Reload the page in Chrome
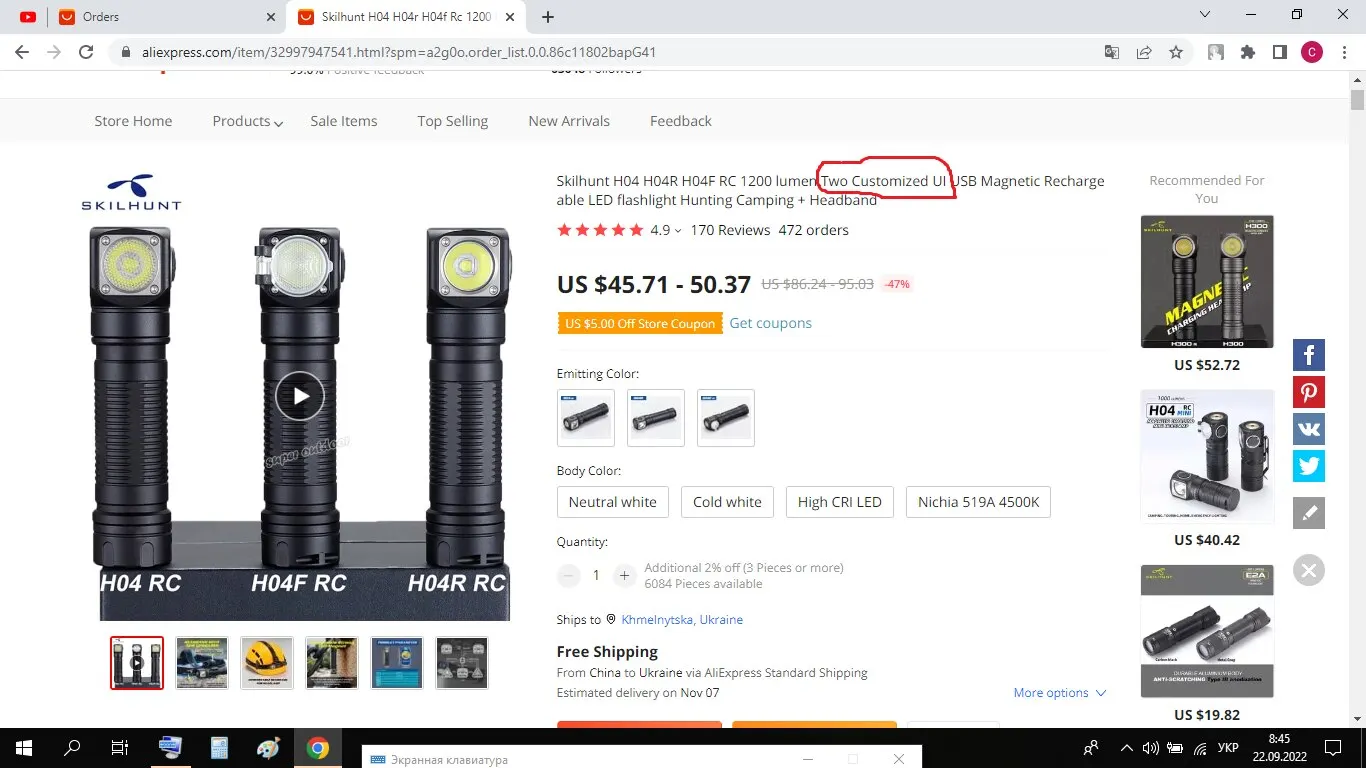 point(86,52)
